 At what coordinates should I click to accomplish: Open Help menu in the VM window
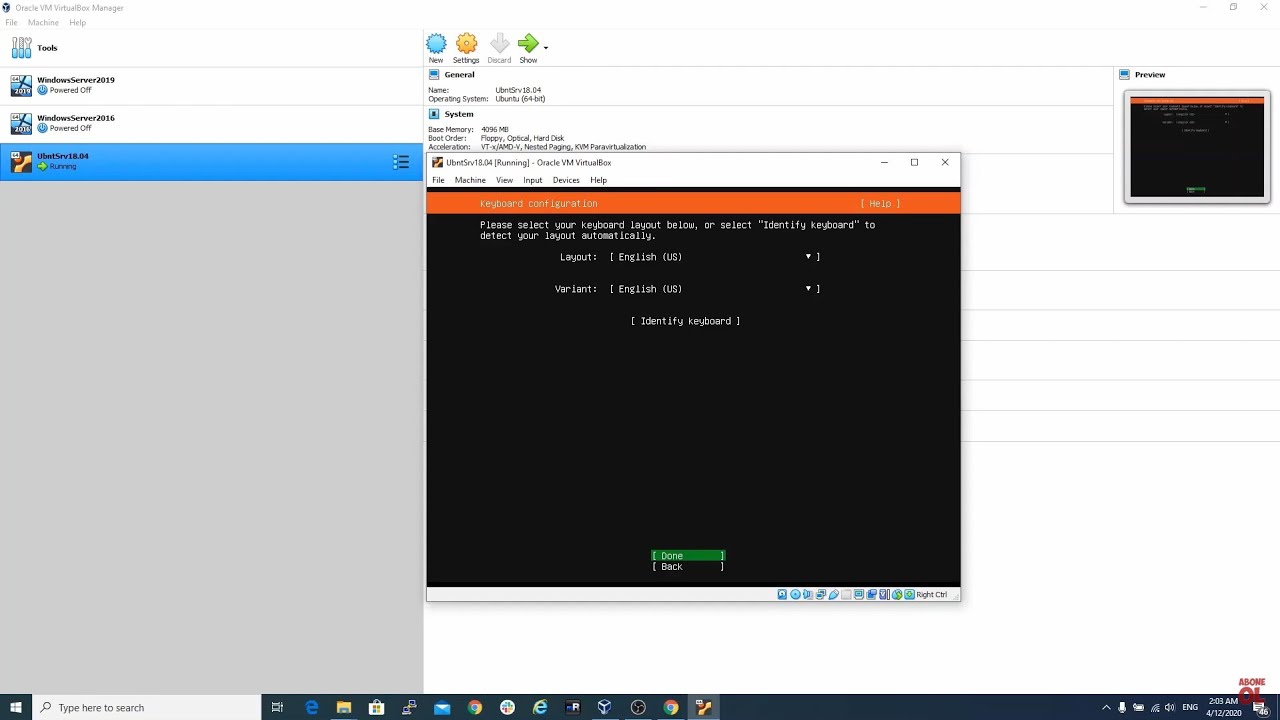[598, 180]
